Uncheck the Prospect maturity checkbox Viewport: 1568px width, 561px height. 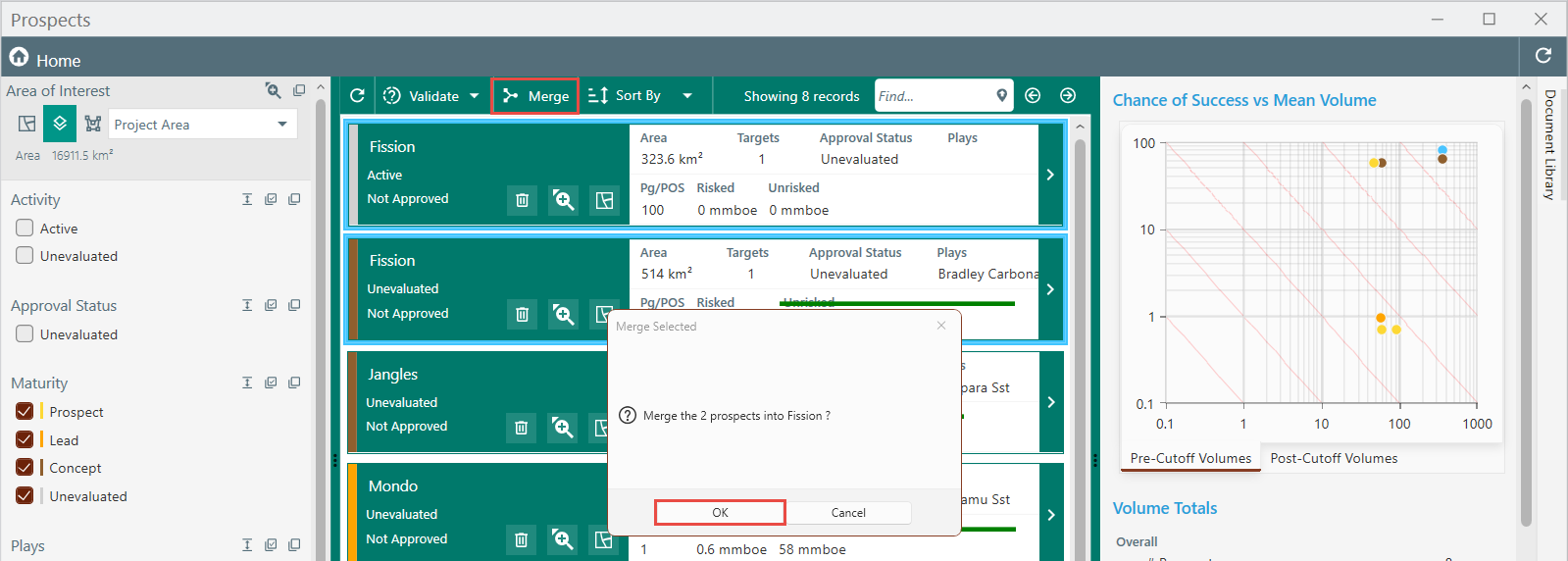(25, 411)
